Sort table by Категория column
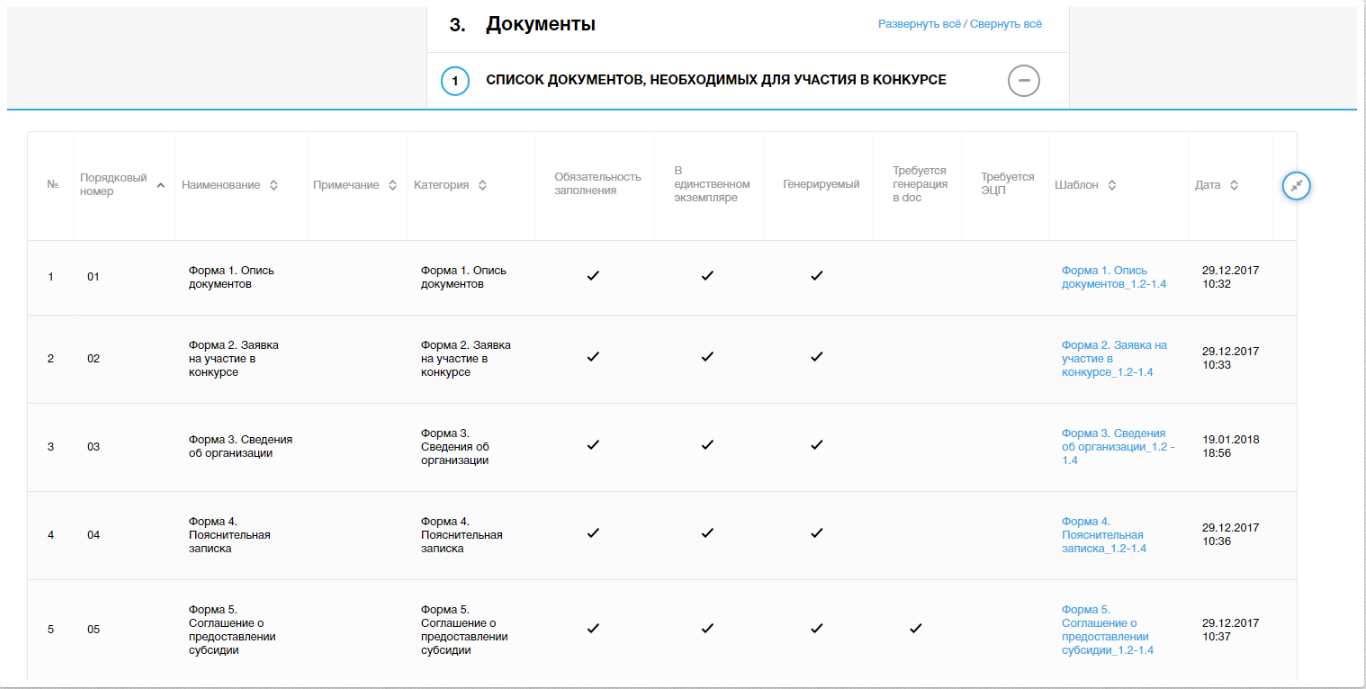1366x689 pixels. pos(450,185)
